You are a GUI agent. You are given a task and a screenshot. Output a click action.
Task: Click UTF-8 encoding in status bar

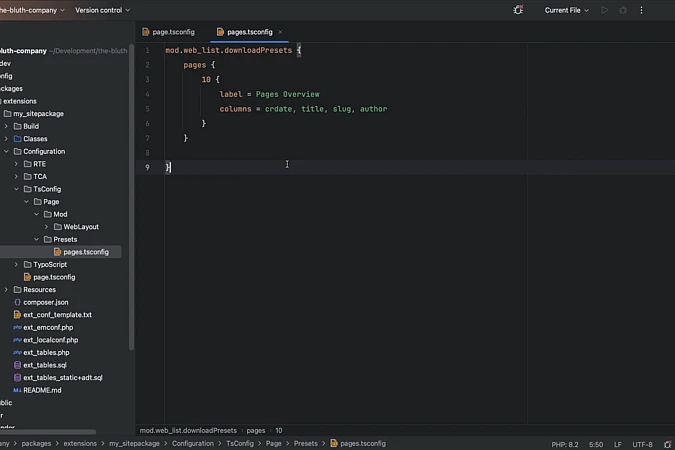[x=642, y=444]
